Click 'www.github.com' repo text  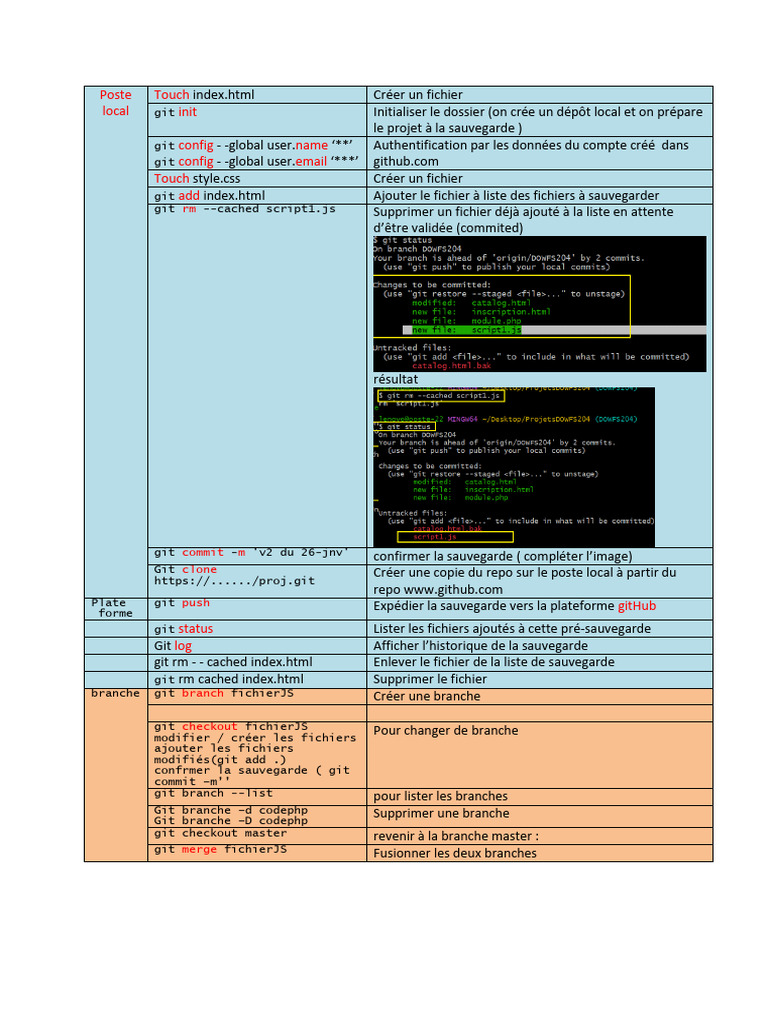[x=453, y=590]
